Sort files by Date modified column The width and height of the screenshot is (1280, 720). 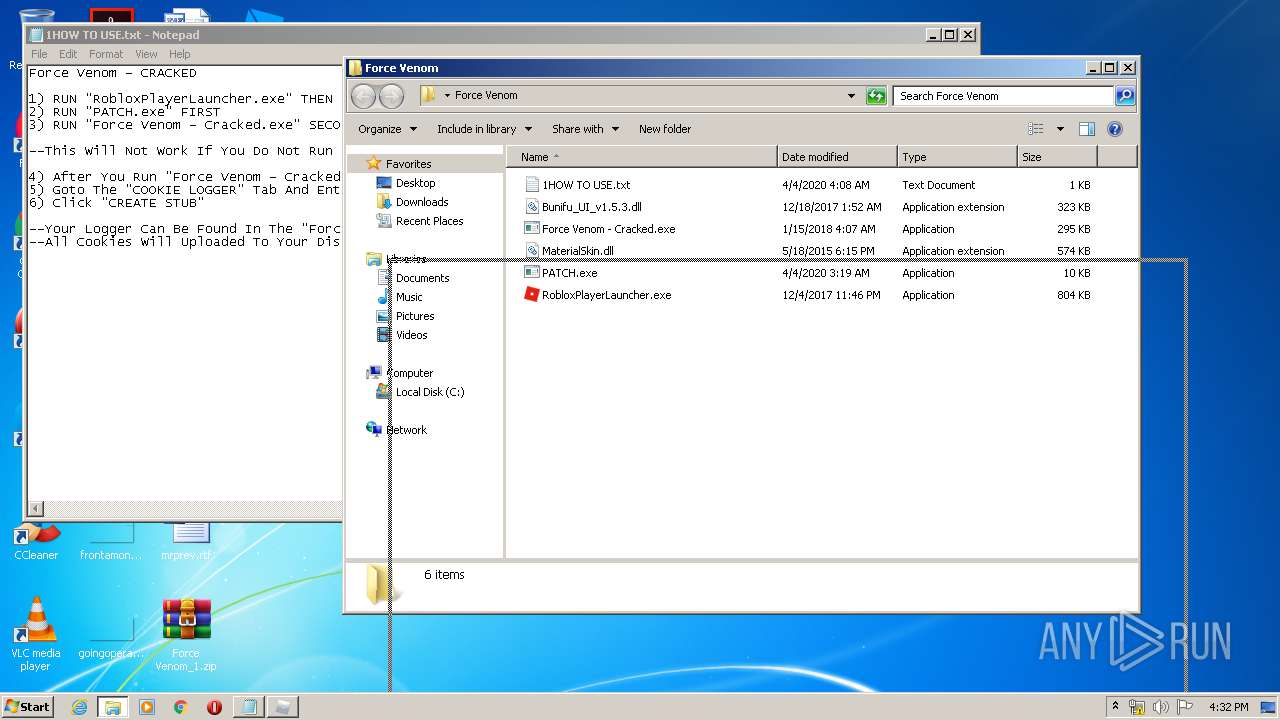pos(837,157)
